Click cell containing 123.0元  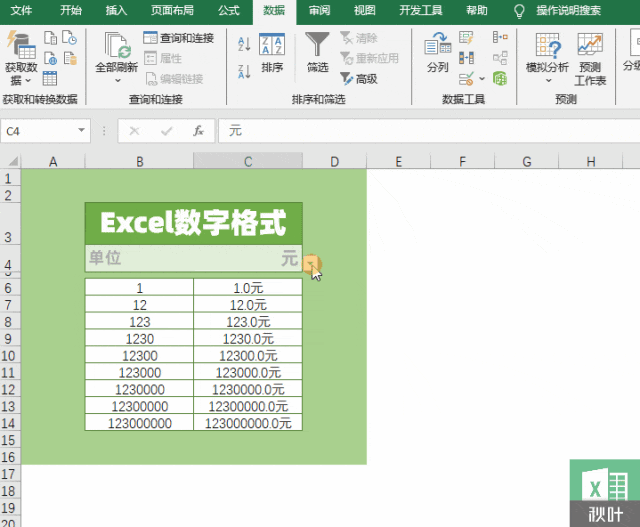click(248, 322)
